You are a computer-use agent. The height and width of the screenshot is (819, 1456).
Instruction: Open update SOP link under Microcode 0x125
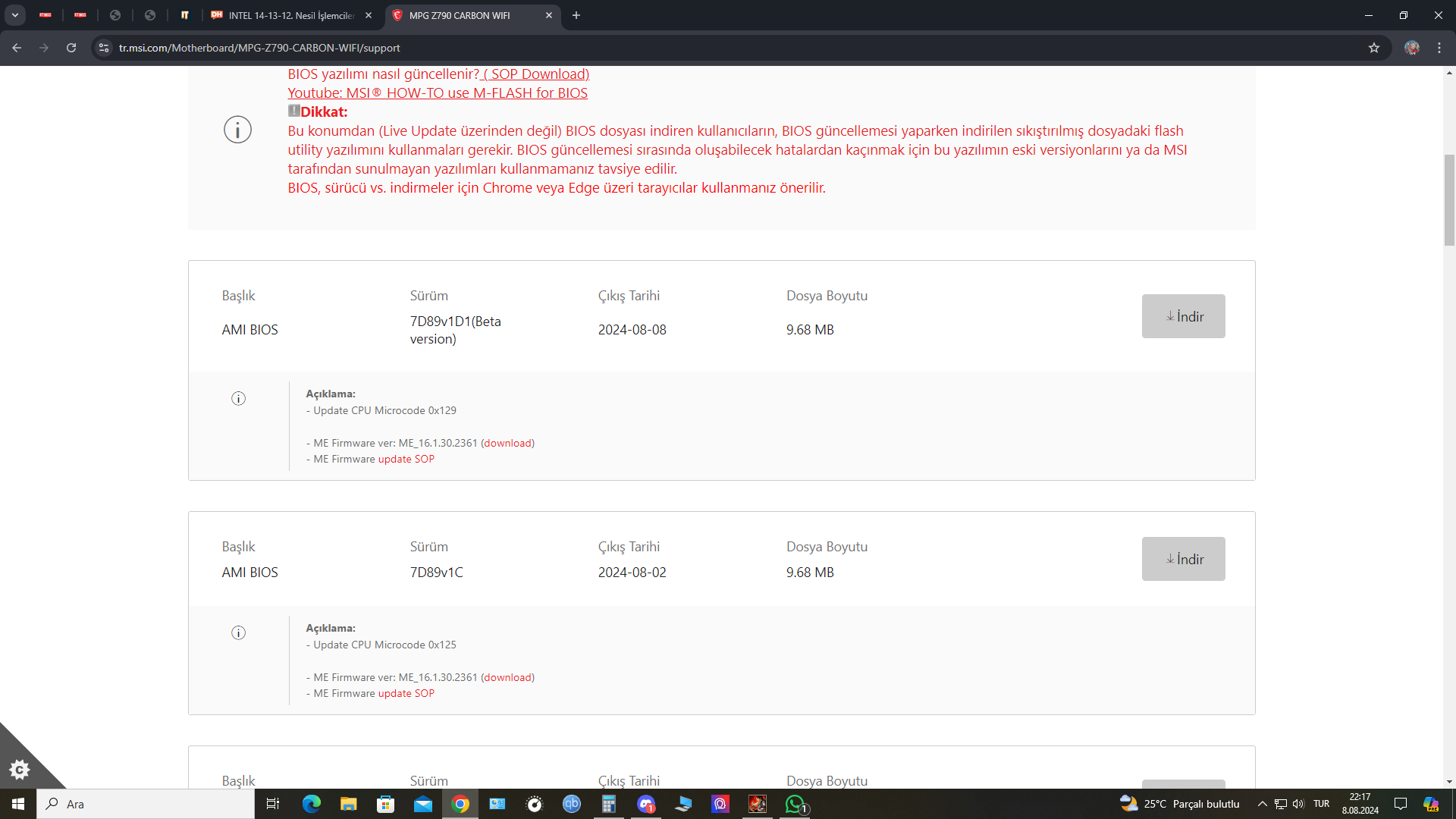pos(406,693)
